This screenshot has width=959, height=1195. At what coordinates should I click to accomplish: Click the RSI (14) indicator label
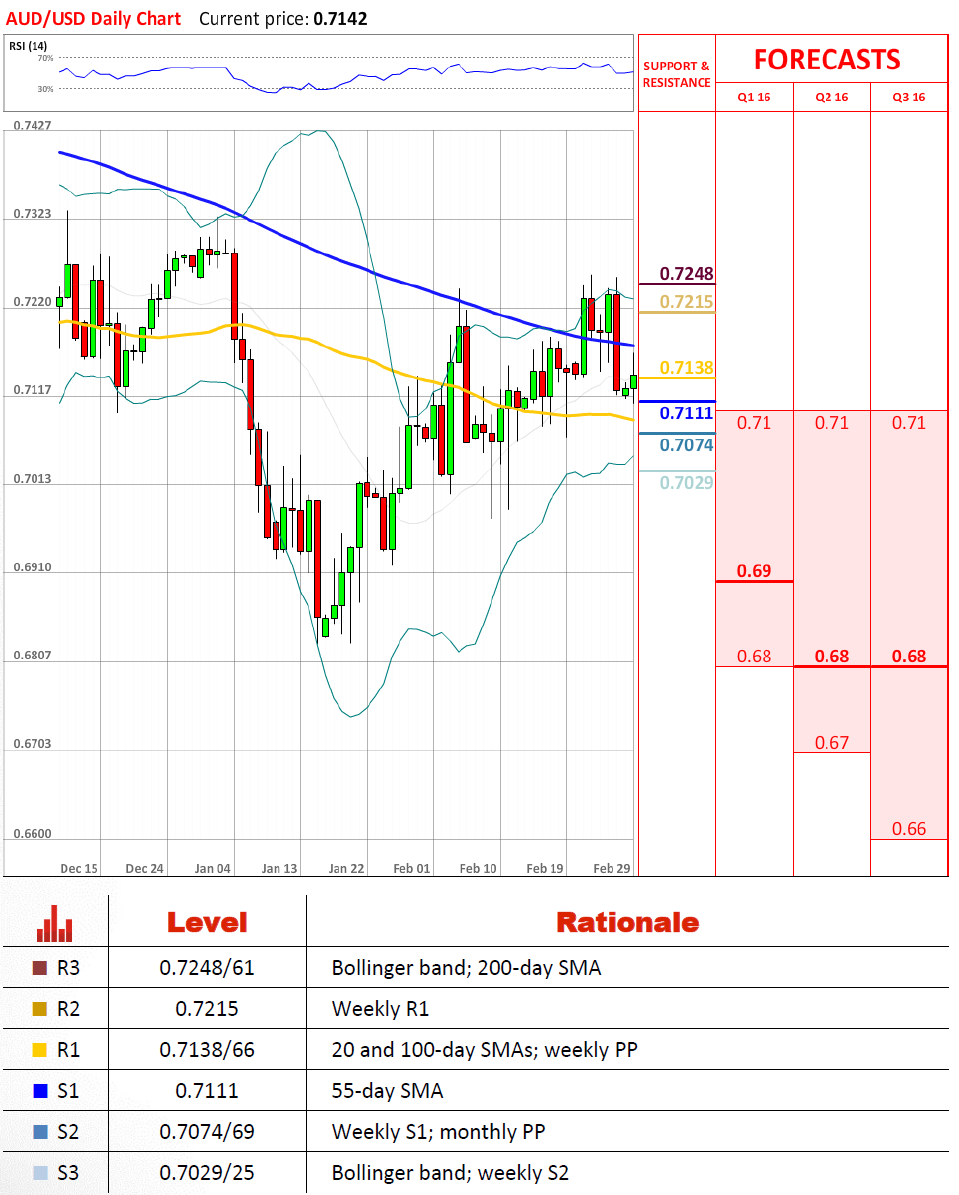pyautogui.click(x=28, y=46)
